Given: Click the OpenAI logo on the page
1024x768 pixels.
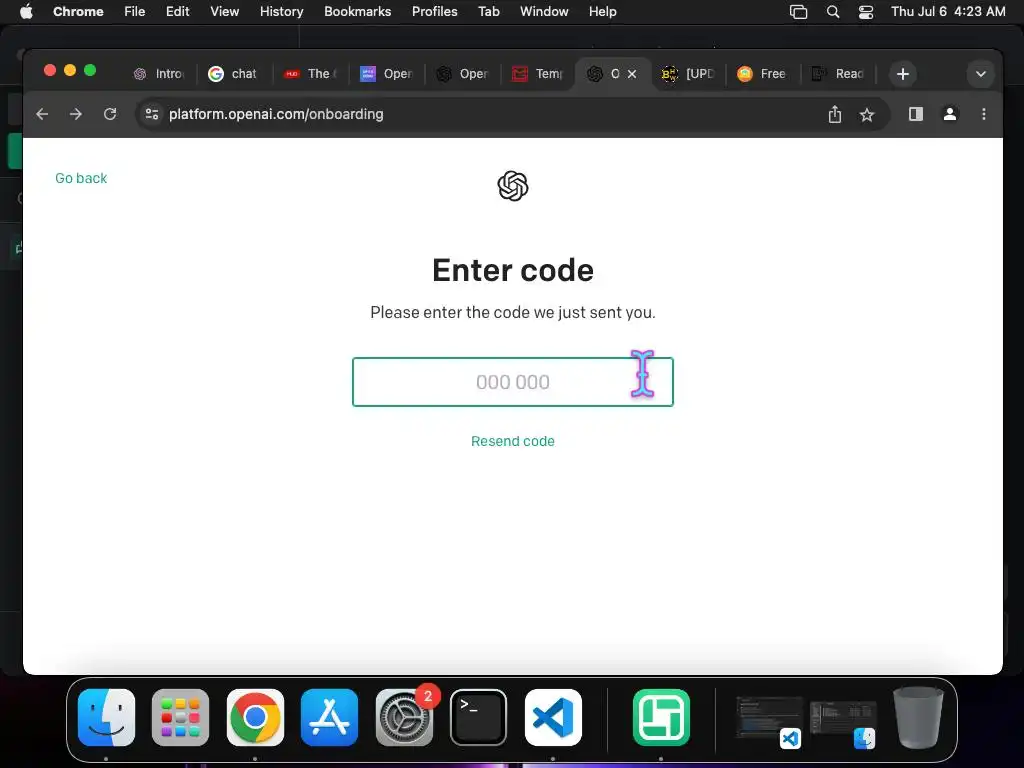Looking at the screenshot, I should [x=513, y=186].
